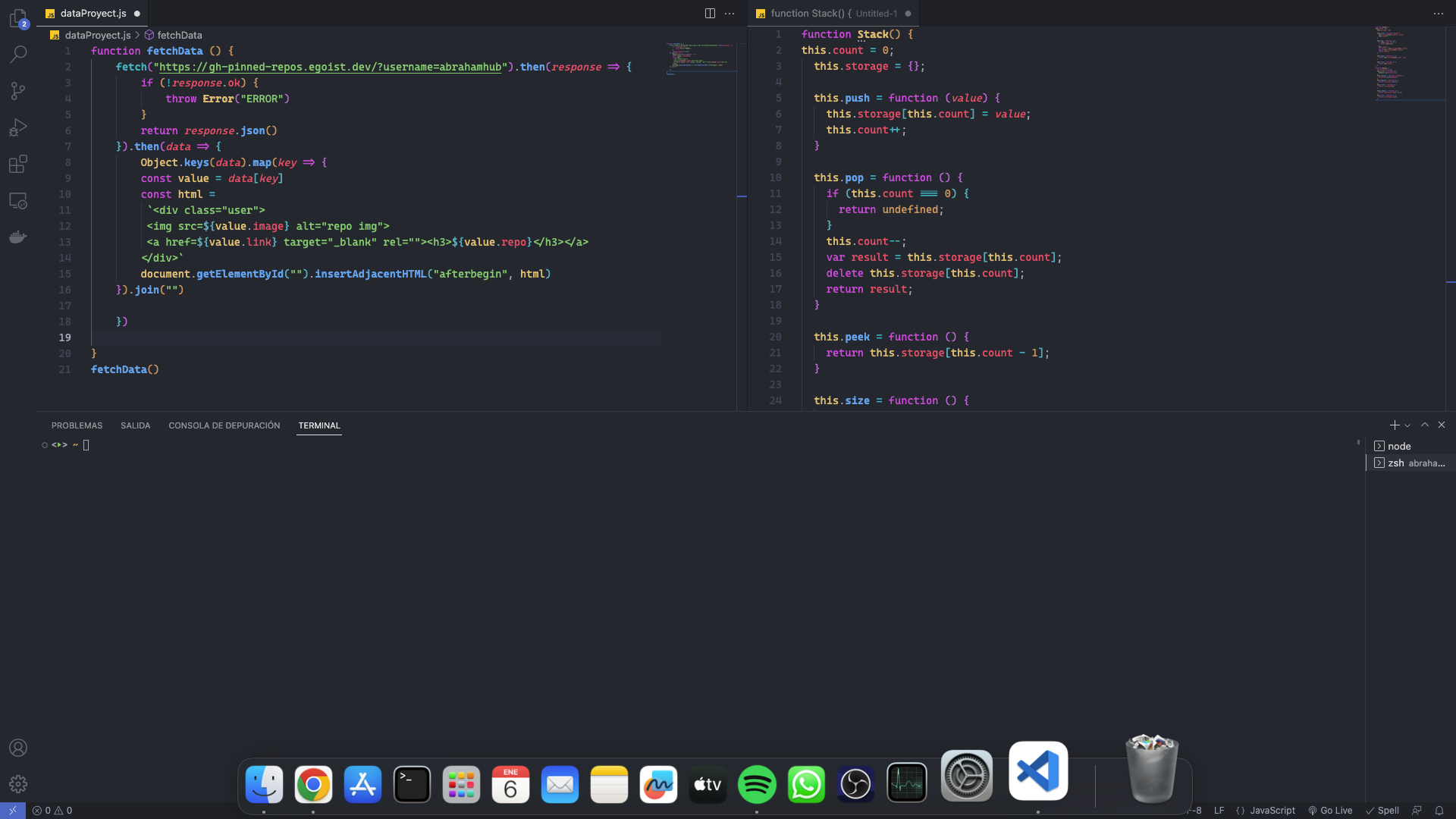Click the unsaved dot on dataProyect.js tab
Viewport: 1456px width, 819px height.
tap(137, 14)
